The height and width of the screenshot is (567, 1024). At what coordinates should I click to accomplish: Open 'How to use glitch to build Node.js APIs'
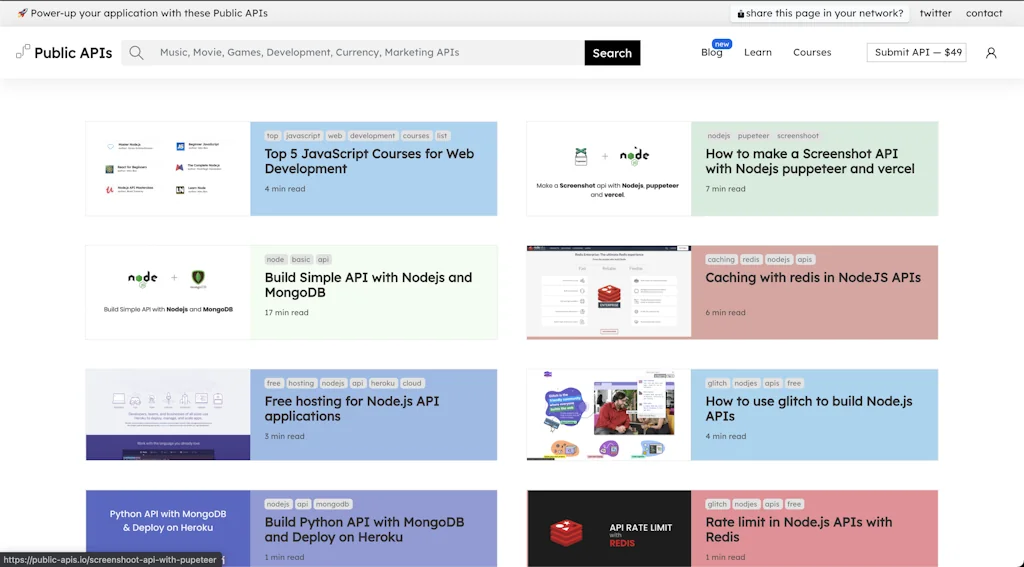point(808,408)
